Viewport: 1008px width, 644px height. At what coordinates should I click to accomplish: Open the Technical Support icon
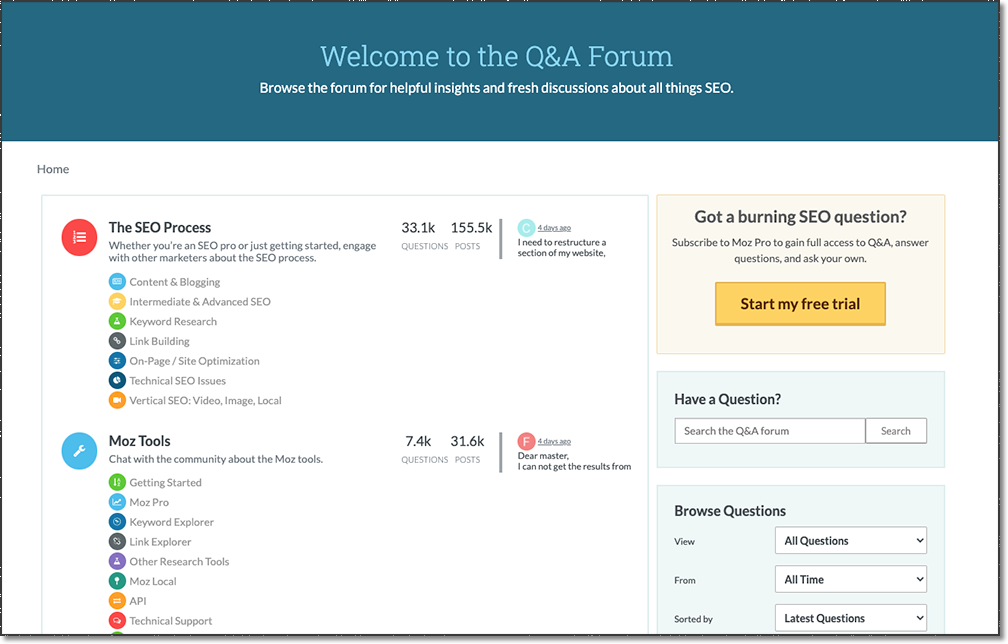pos(118,620)
